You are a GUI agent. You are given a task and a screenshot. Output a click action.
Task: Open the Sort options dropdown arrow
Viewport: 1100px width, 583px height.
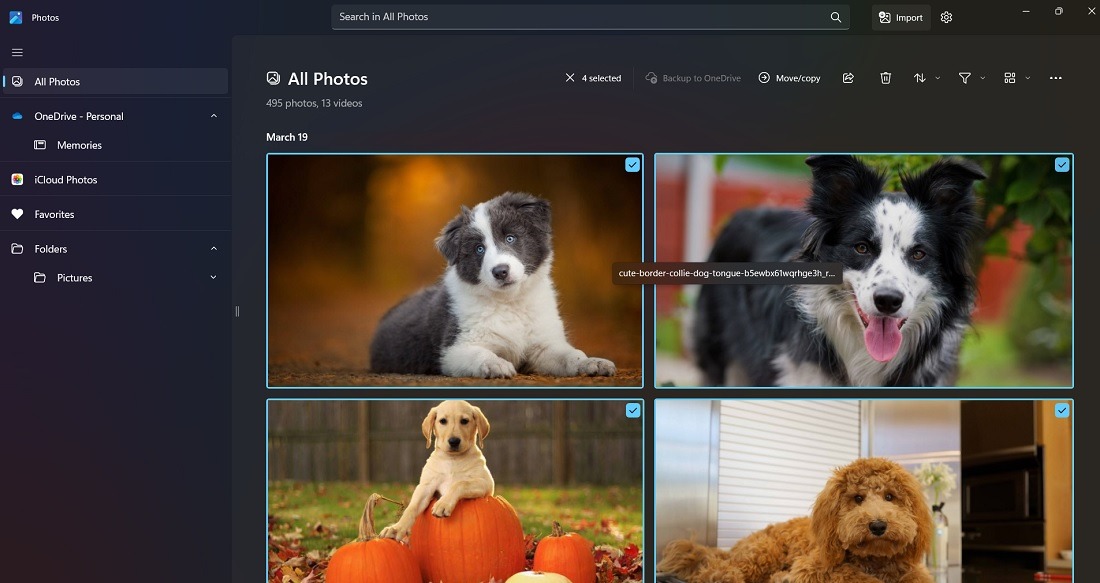click(x=937, y=77)
